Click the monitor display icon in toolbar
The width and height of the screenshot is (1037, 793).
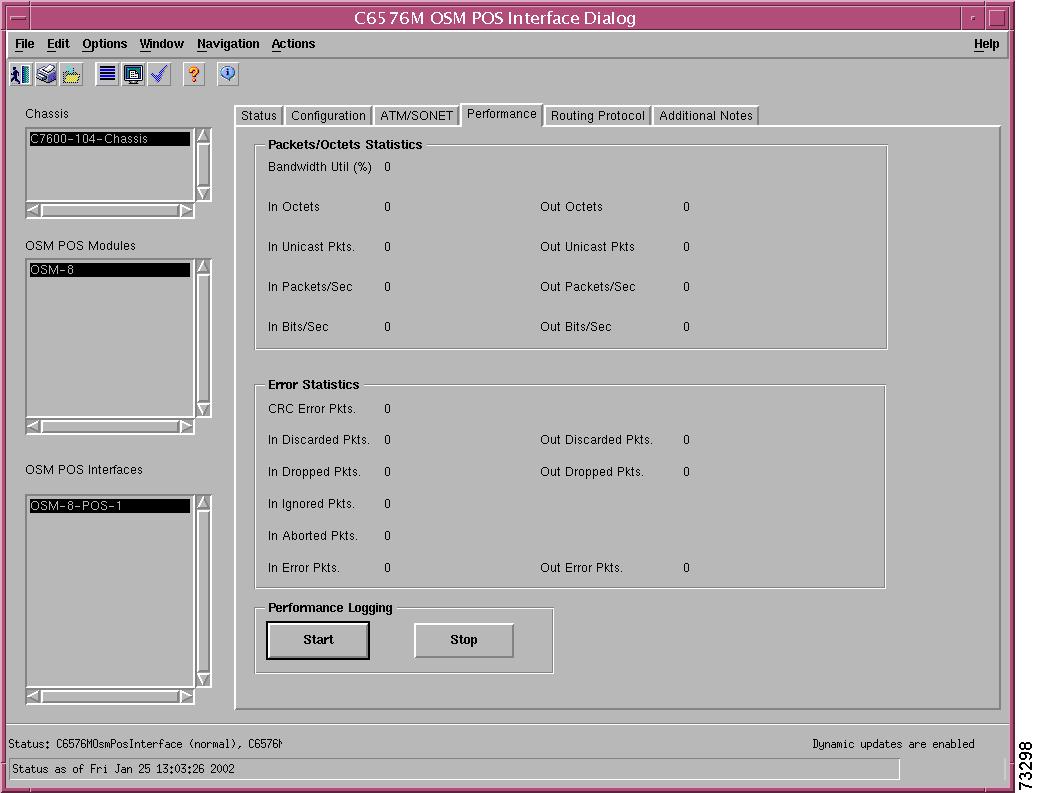(133, 74)
